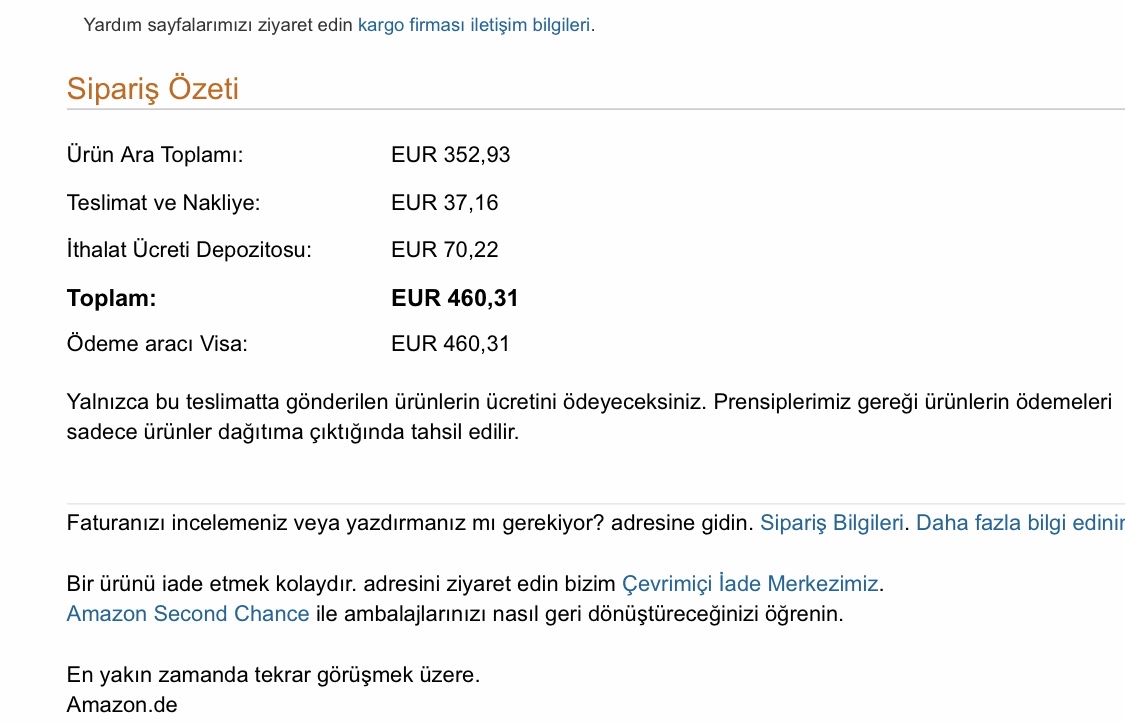Click the Amazon.de signature text
Viewport: 1125px width, 722px height.
tap(122, 705)
